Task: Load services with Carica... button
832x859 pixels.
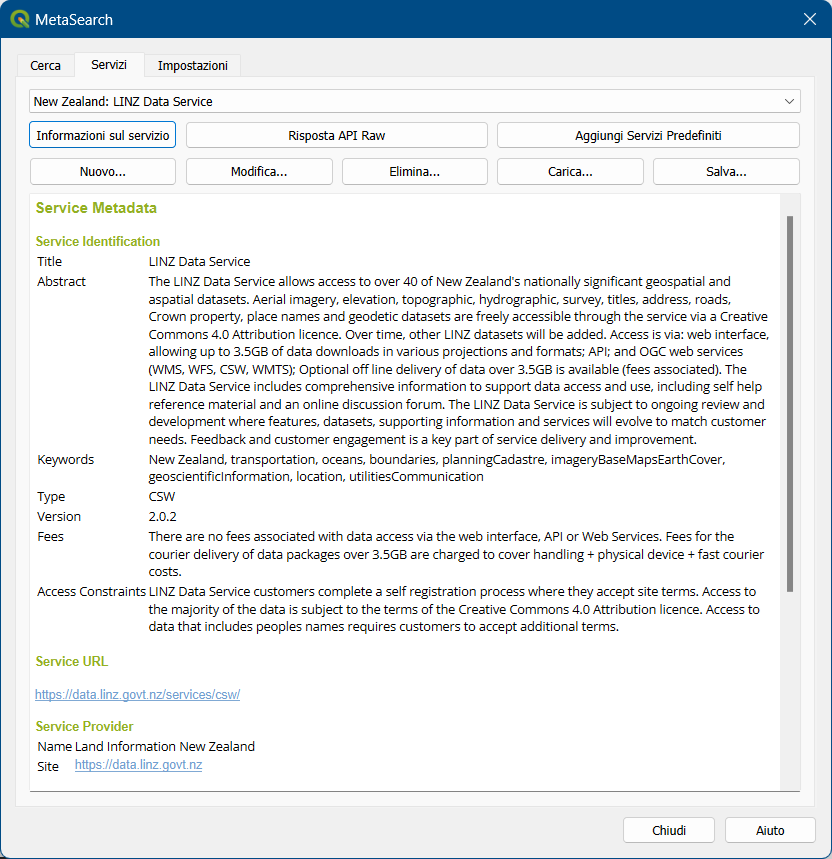Action: pos(570,171)
